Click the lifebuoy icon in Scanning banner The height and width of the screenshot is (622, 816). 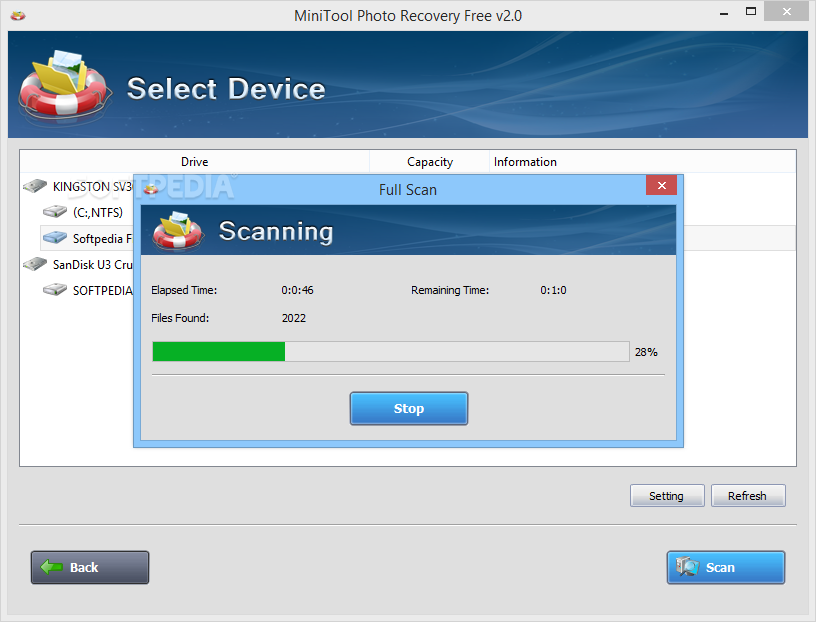pyautogui.click(x=177, y=231)
